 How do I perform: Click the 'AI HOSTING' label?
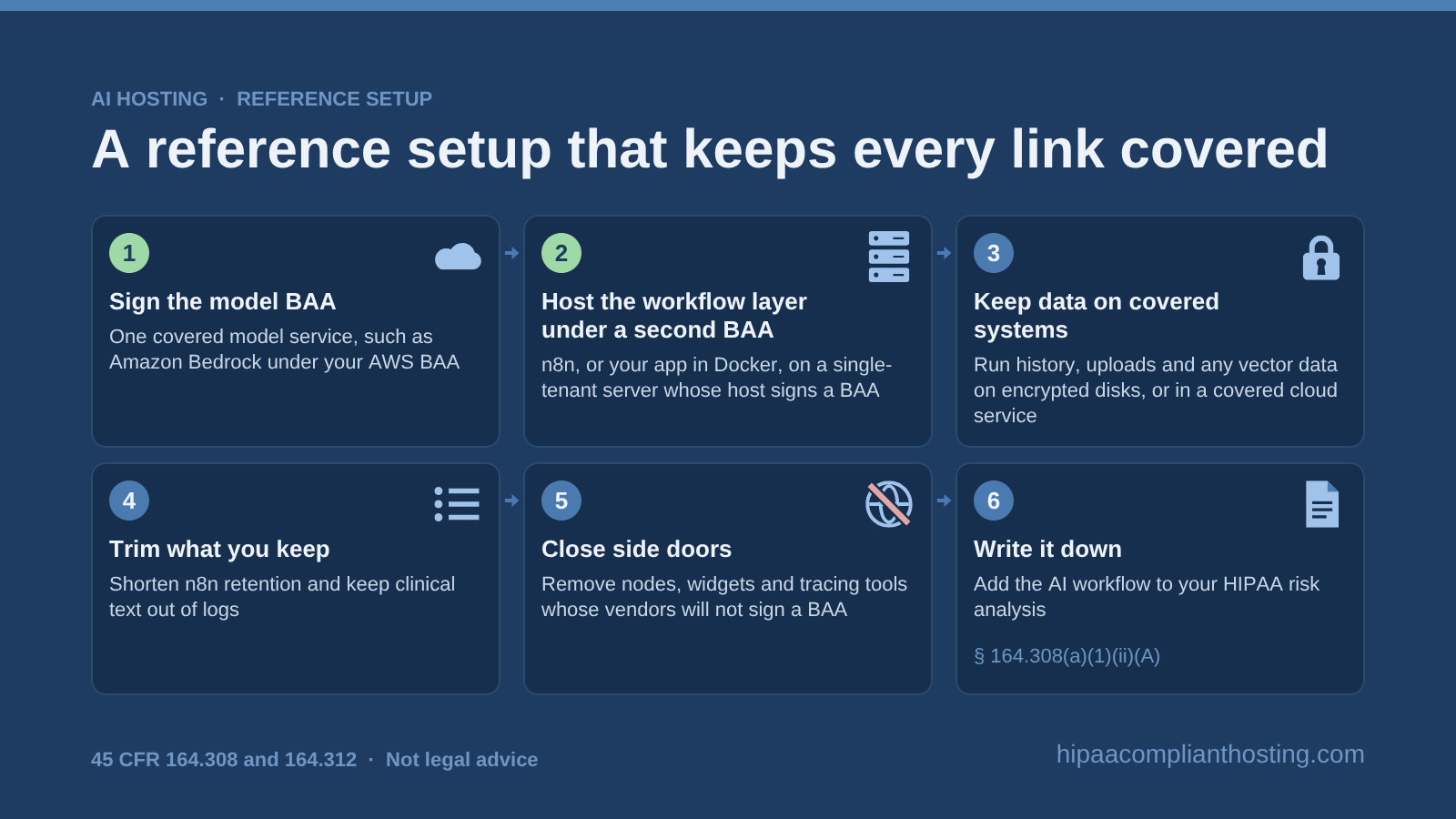pyautogui.click(x=149, y=99)
